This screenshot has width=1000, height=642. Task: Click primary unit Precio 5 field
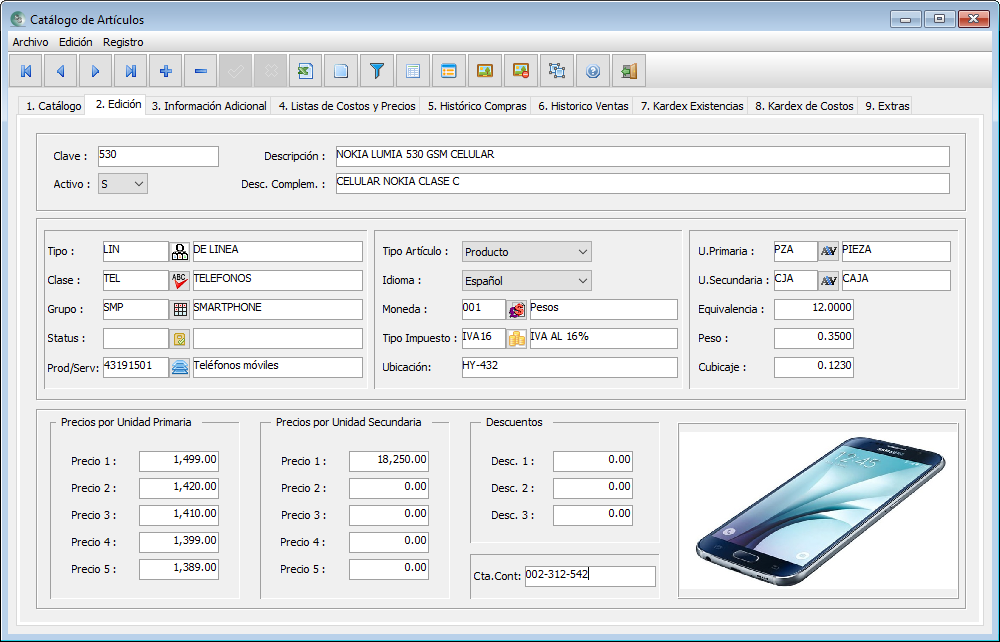[179, 569]
